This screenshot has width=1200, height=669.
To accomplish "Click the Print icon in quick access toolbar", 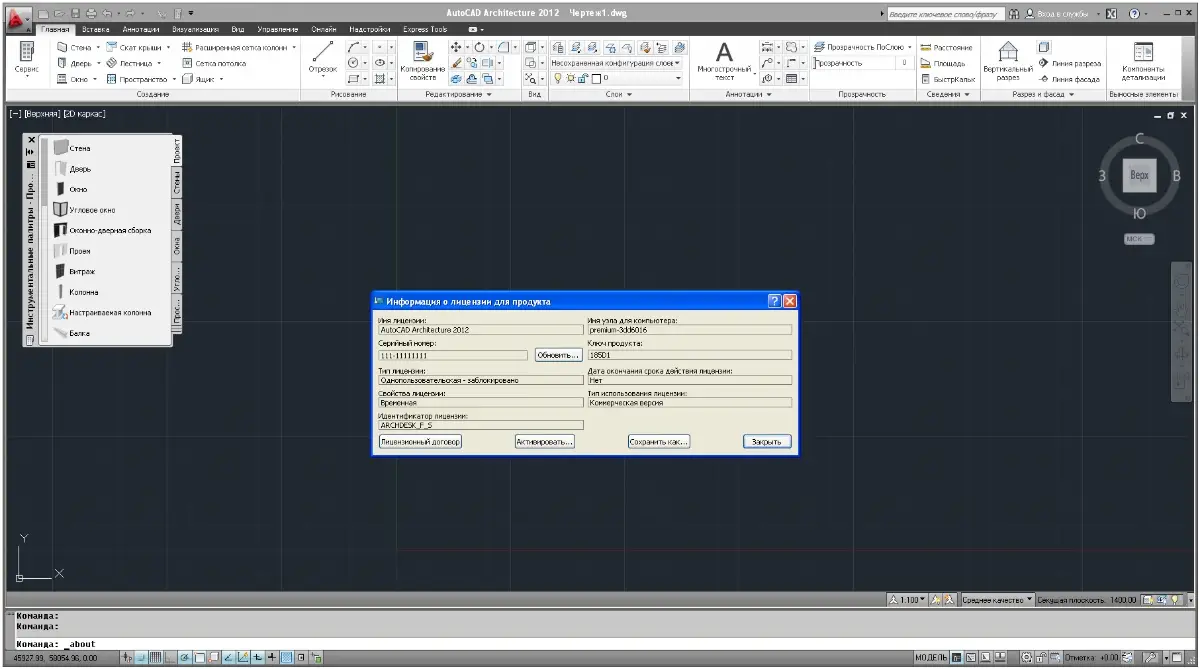I will 93,13.
